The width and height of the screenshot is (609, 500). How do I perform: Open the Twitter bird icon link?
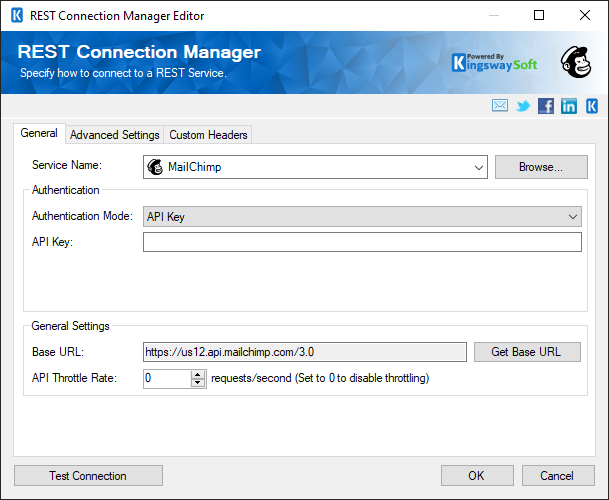[523, 106]
